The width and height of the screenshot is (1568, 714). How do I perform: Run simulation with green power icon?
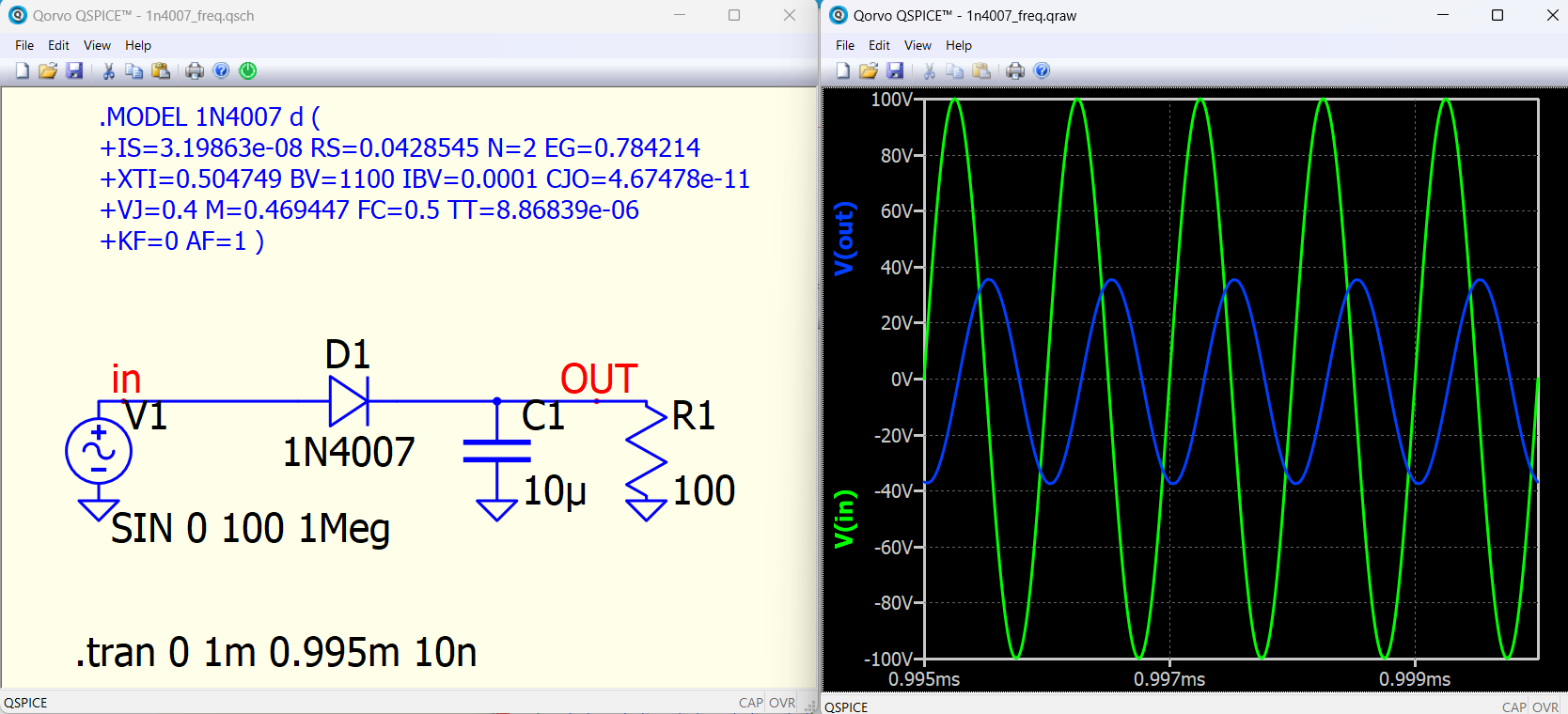click(248, 70)
